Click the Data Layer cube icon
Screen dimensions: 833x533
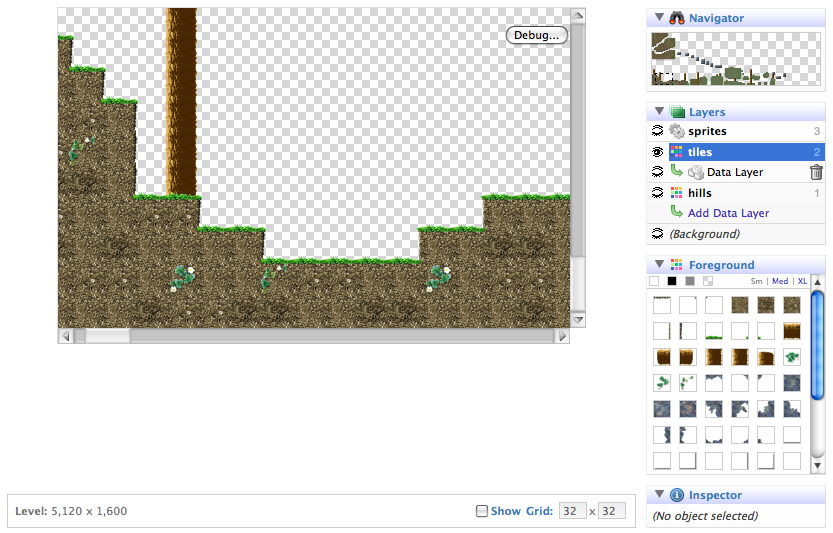tap(696, 173)
